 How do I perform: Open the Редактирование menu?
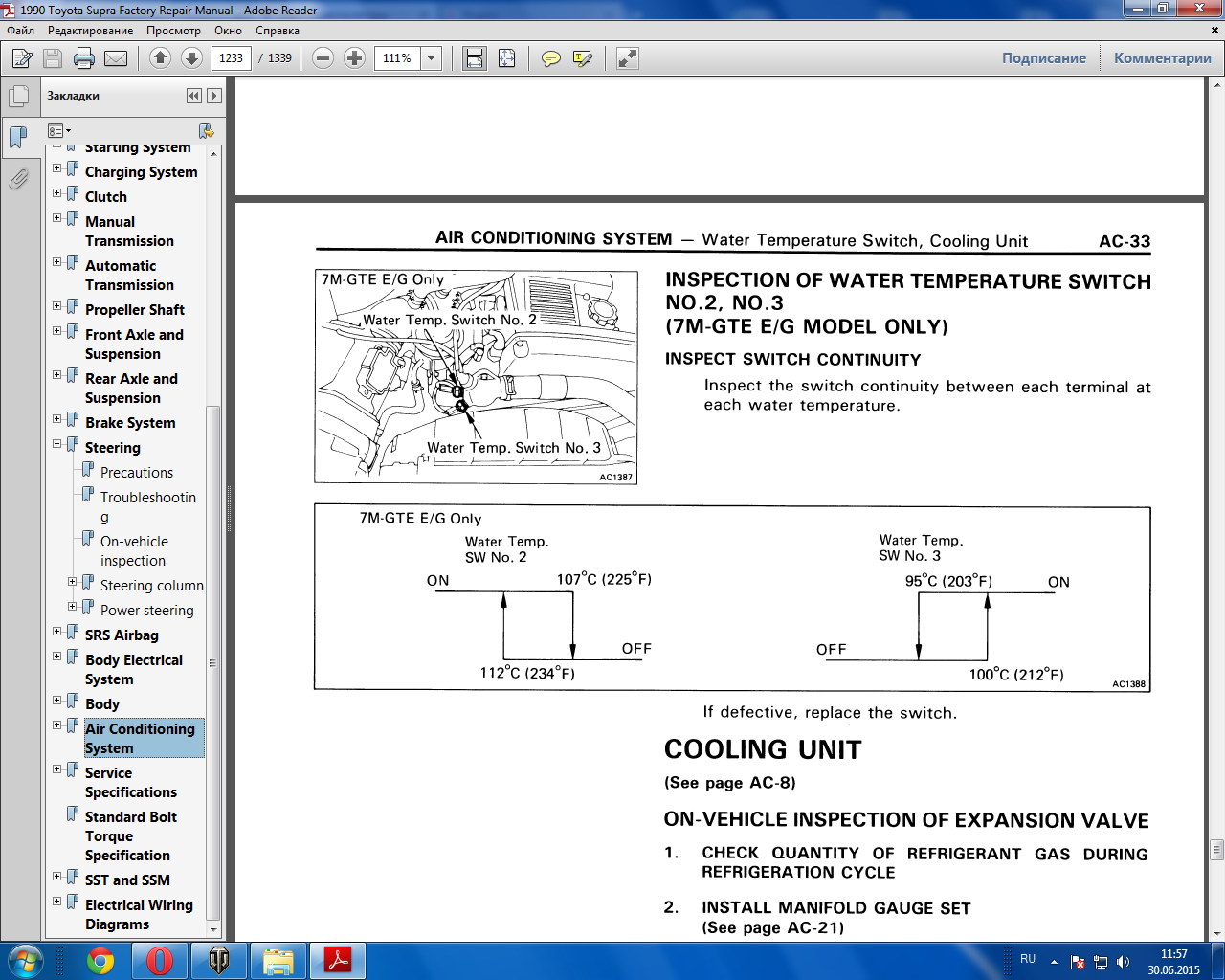tap(91, 31)
